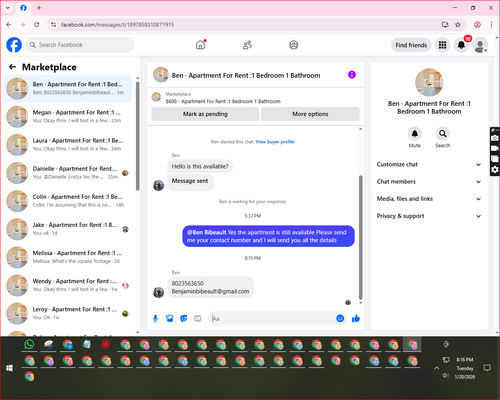Open Wendy's apartment conversation
Image resolution: width=500 pixels, height=400 pixels.
(67, 285)
